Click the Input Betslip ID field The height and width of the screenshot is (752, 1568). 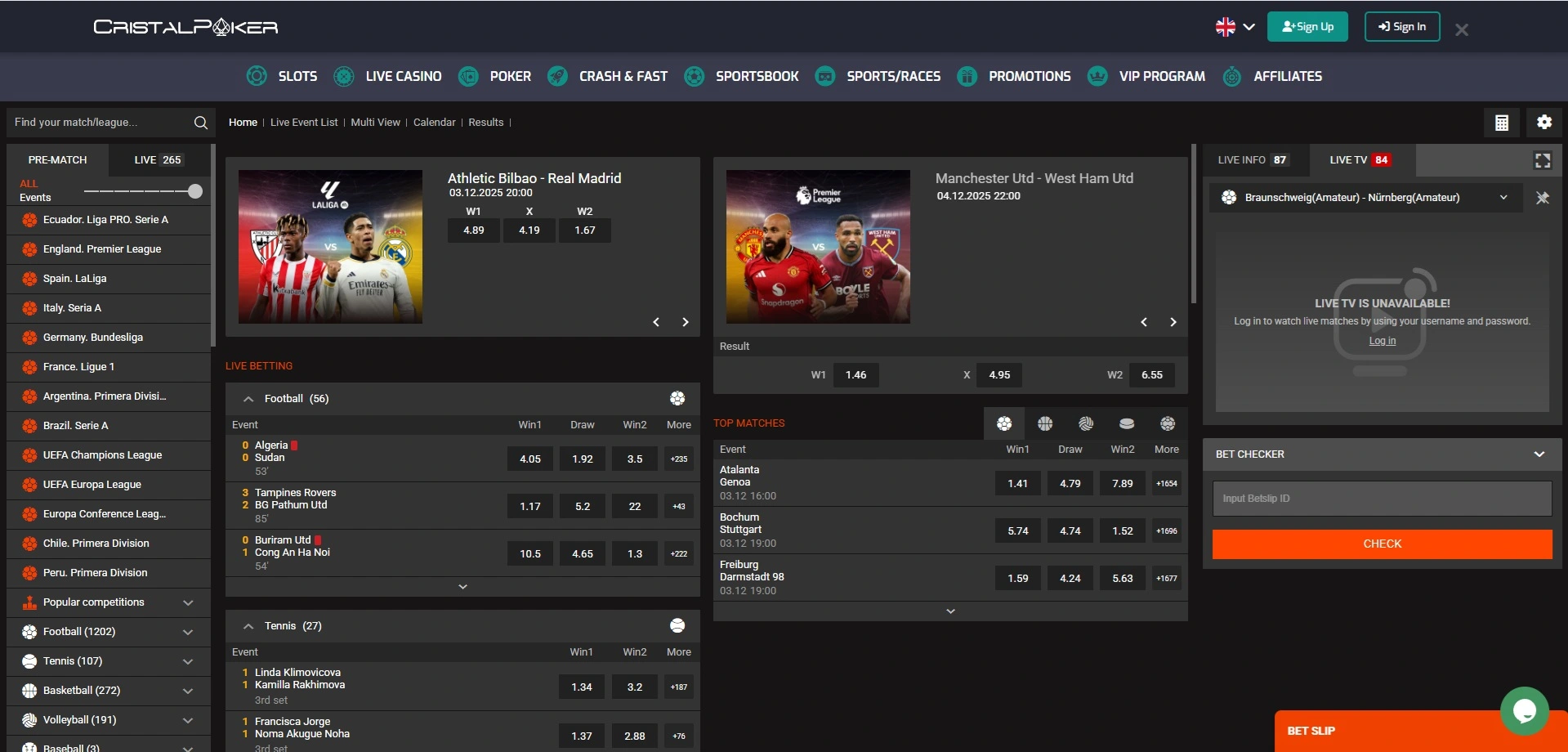pos(1381,499)
